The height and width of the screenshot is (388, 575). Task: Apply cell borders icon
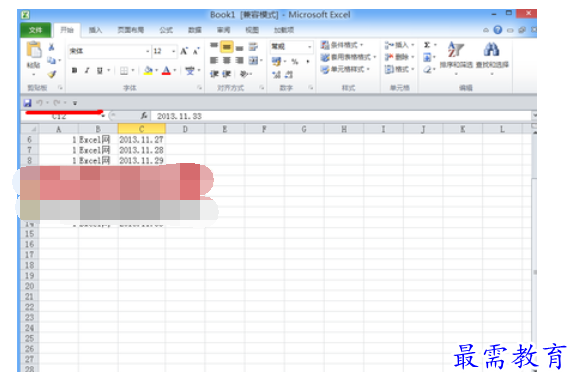[x=124, y=70]
